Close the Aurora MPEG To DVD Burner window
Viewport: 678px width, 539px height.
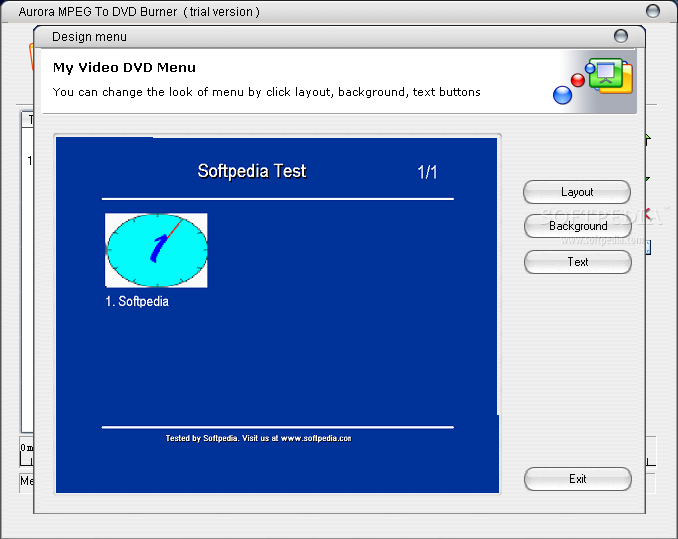click(653, 11)
